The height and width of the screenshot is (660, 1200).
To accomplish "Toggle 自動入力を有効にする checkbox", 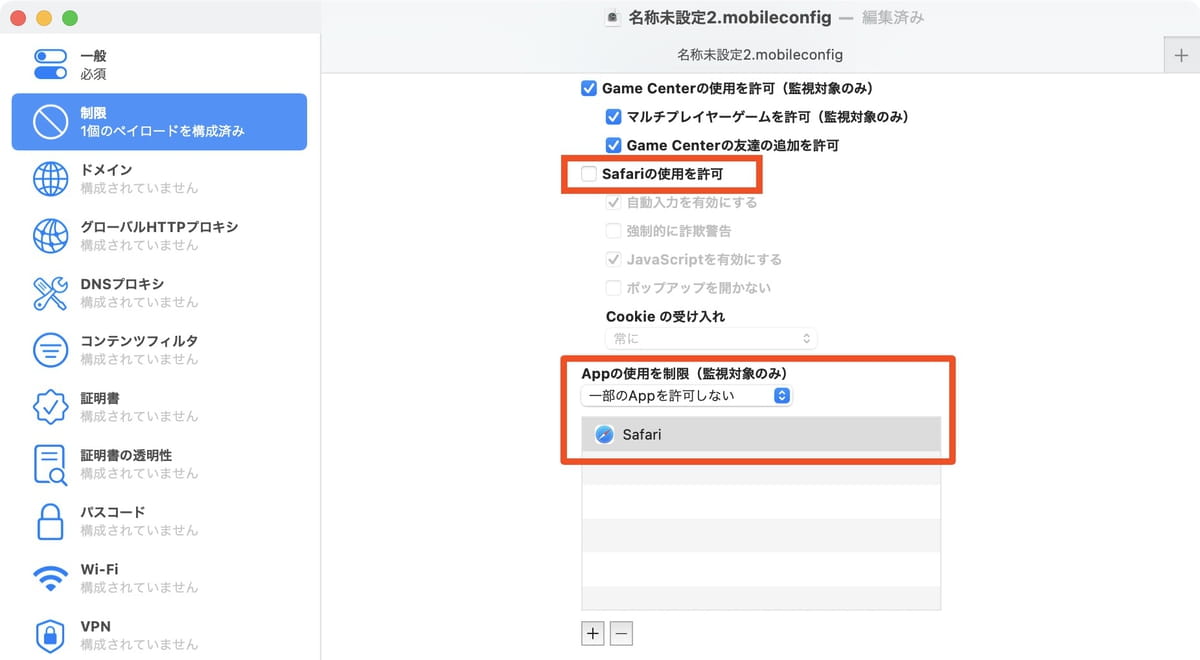I will (613, 202).
